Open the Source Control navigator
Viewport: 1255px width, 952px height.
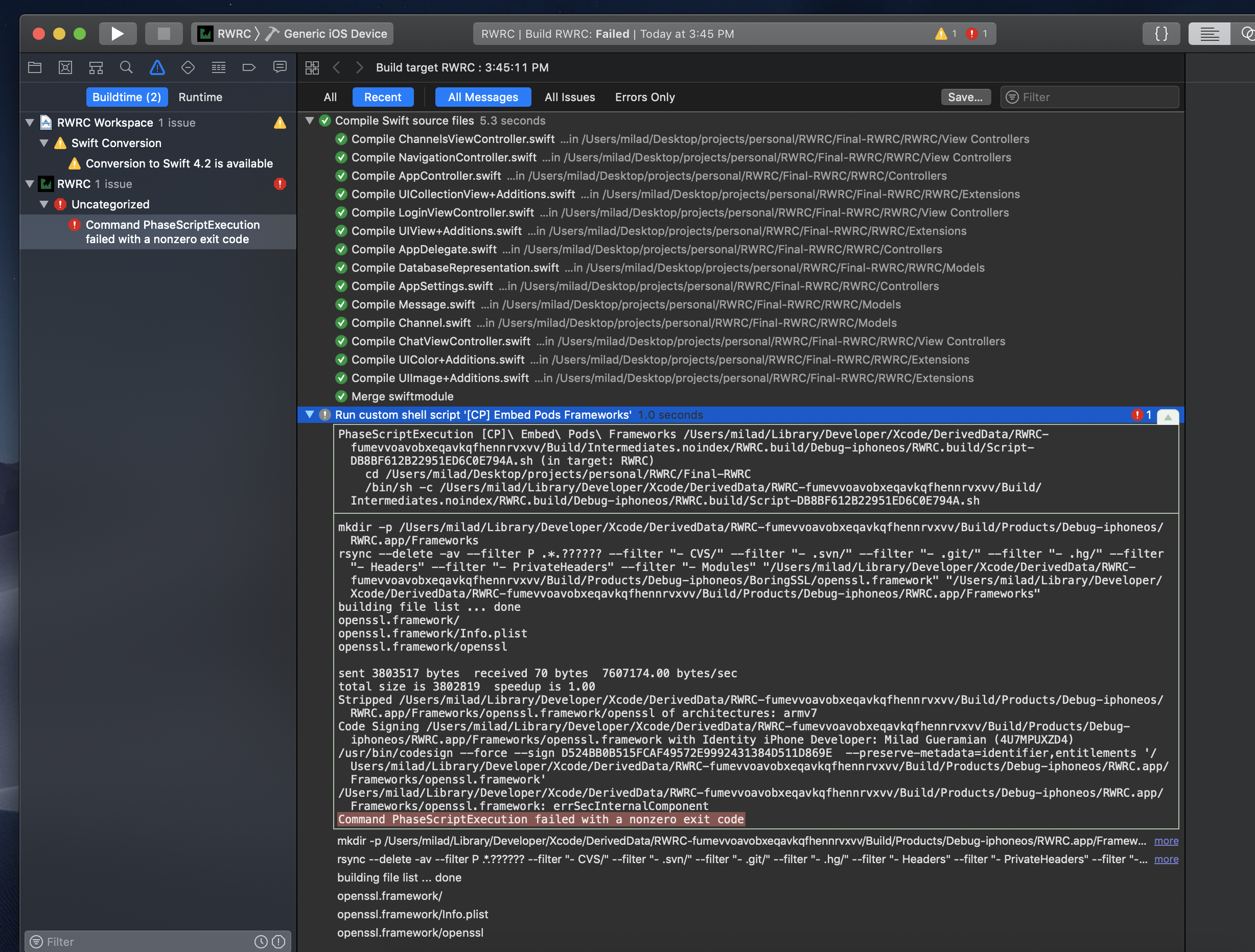click(65, 67)
